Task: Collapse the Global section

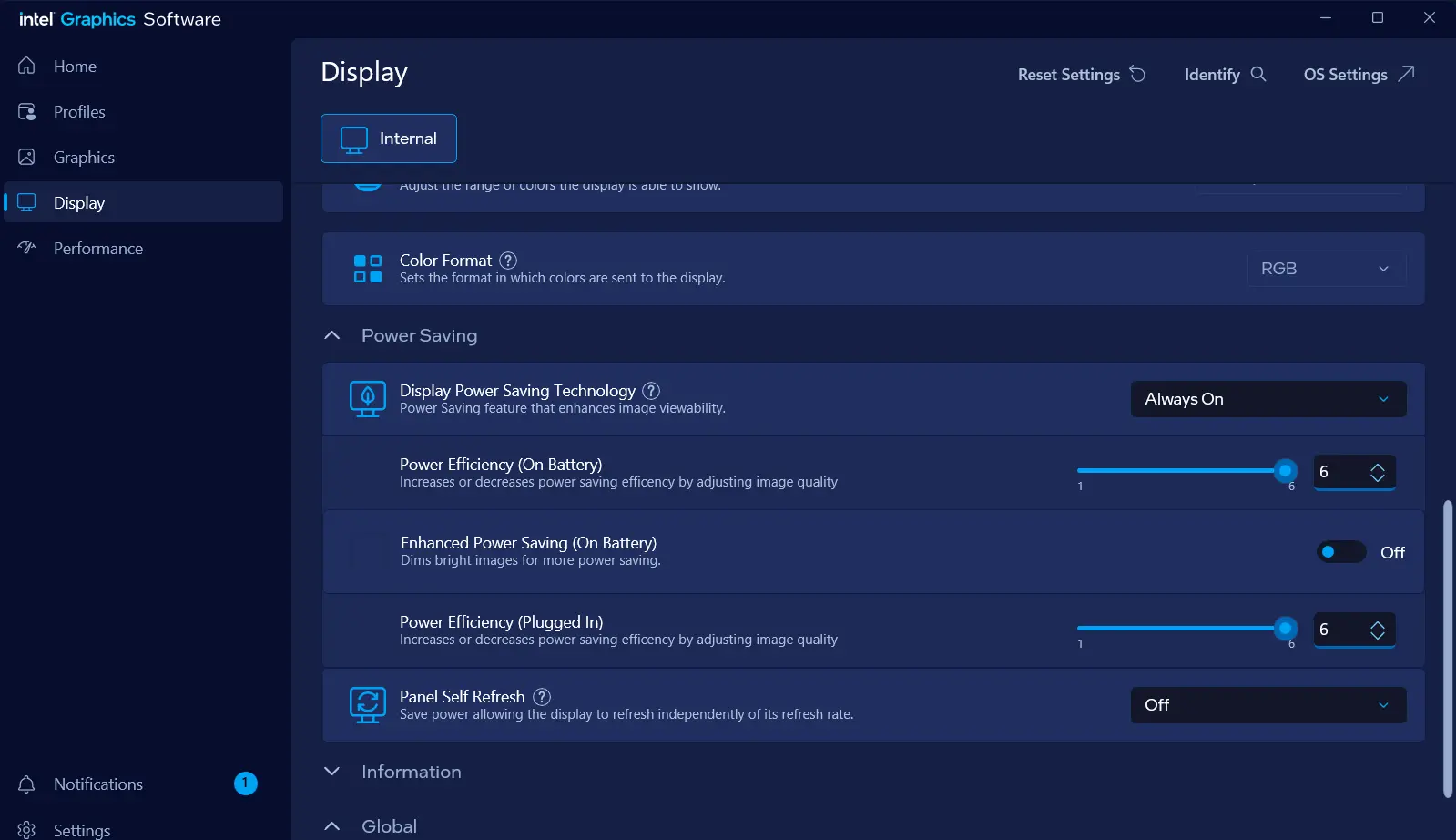Action: (x=332, y=826)
